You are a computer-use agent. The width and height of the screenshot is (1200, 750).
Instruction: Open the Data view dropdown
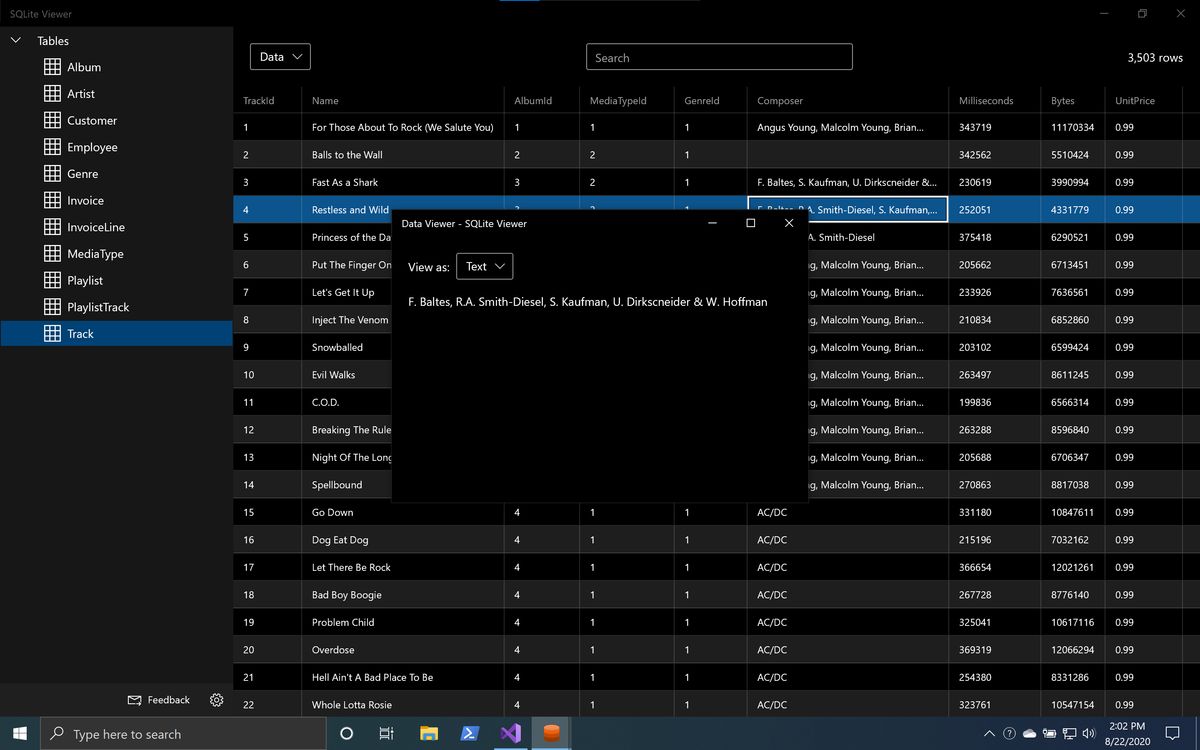coord(279,56)
